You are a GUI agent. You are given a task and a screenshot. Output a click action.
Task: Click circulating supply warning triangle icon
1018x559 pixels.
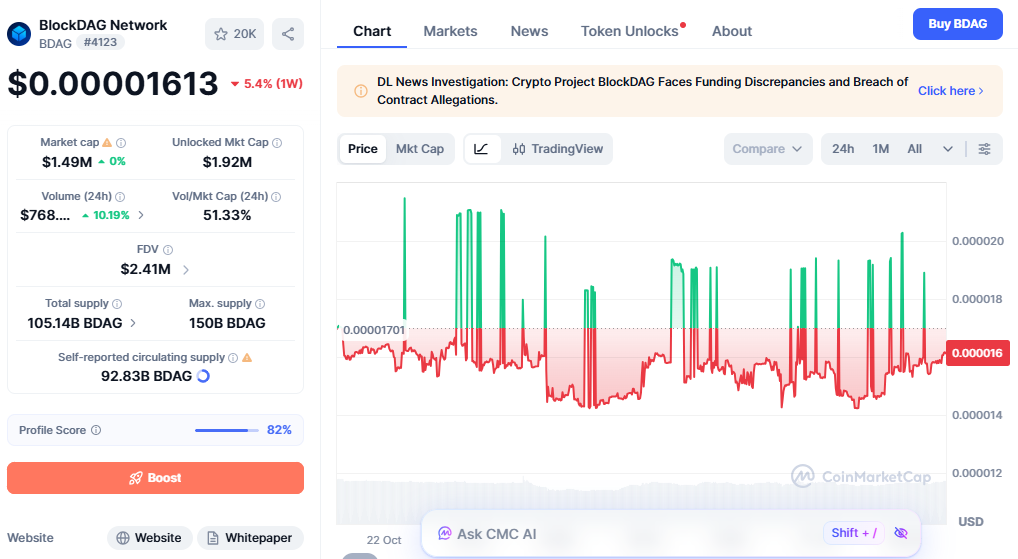click(247, 357)
